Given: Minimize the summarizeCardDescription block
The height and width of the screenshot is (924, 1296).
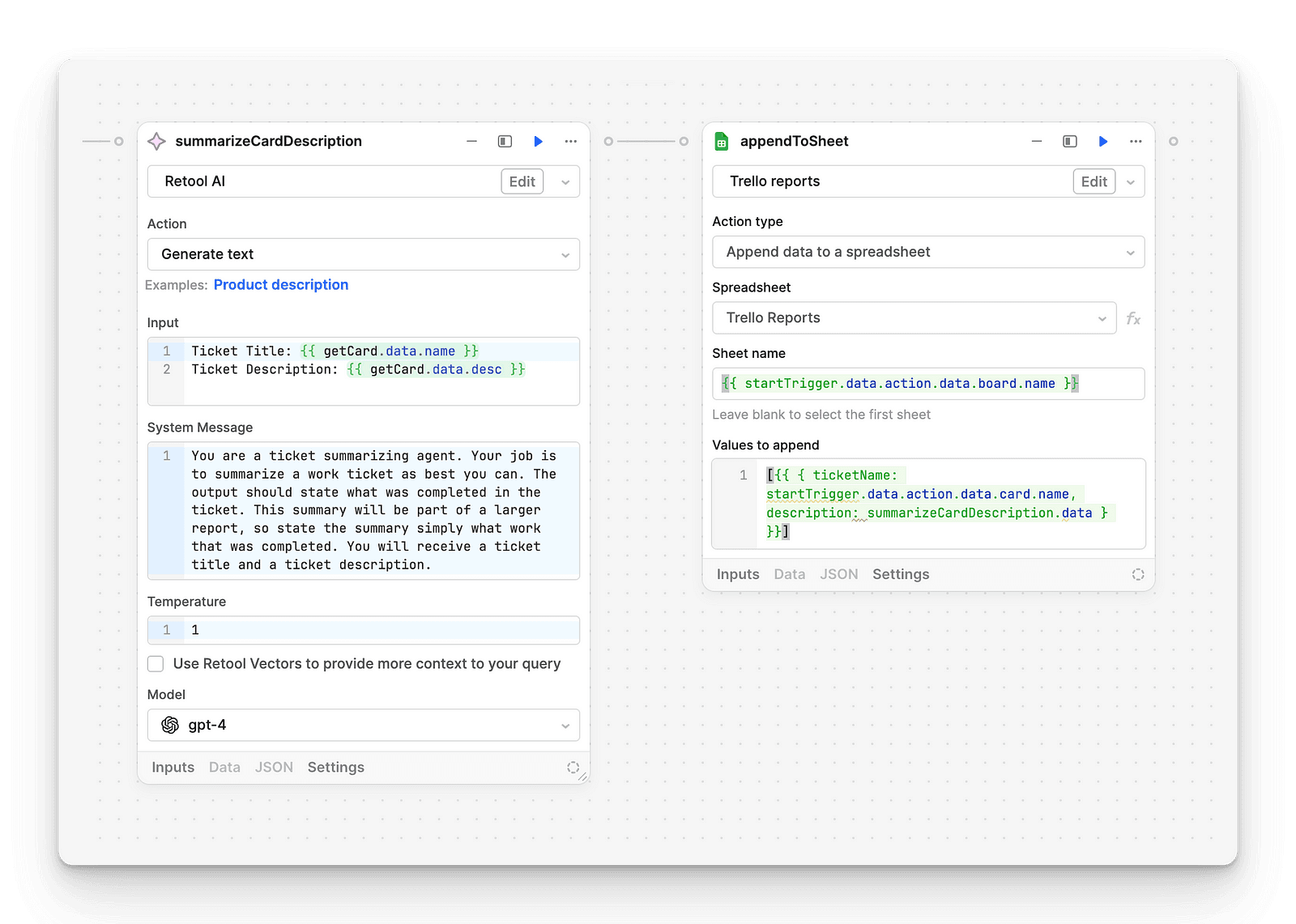Looking at the screenshot, I should (x=471, y=142).
